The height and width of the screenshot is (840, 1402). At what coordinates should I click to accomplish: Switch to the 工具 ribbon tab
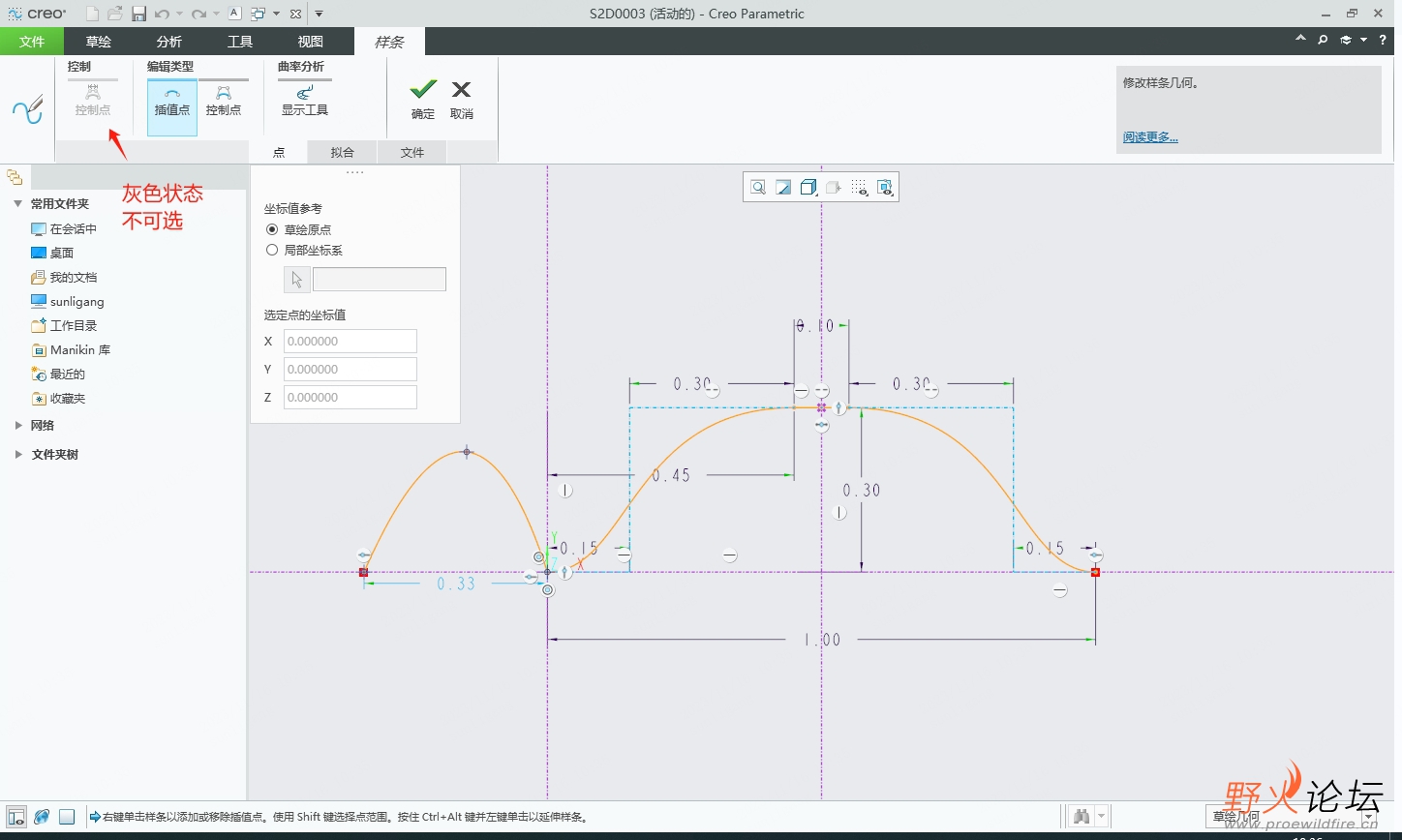(240, 41)
